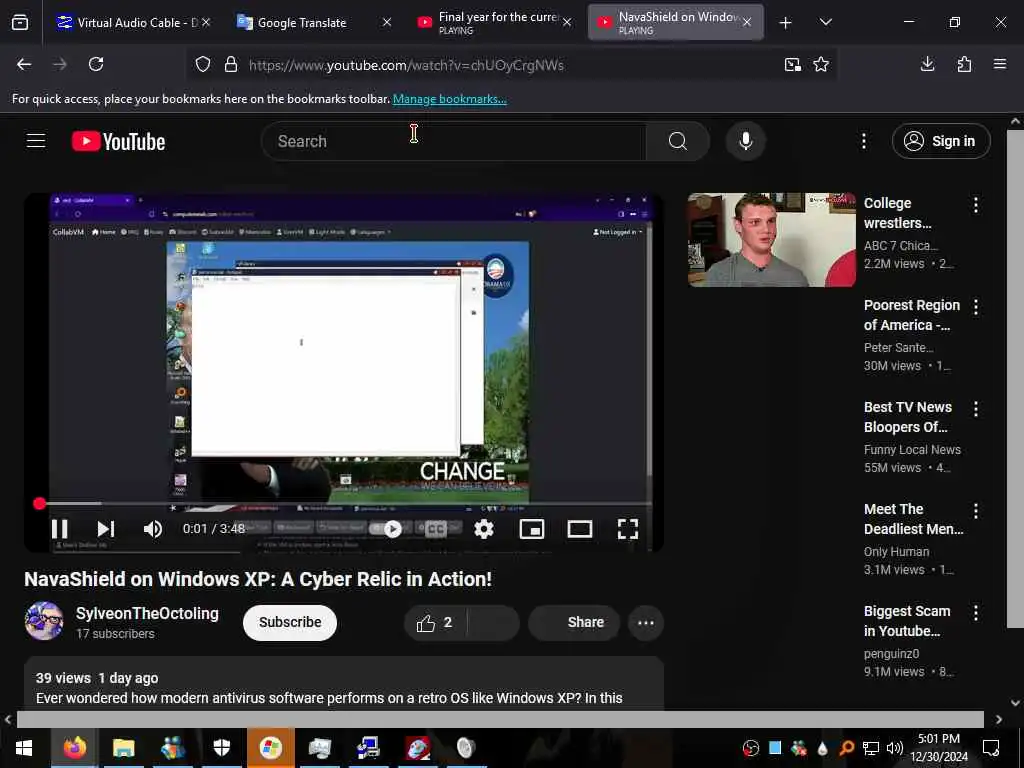
Task: Share this video
Action: pos(575,622)
